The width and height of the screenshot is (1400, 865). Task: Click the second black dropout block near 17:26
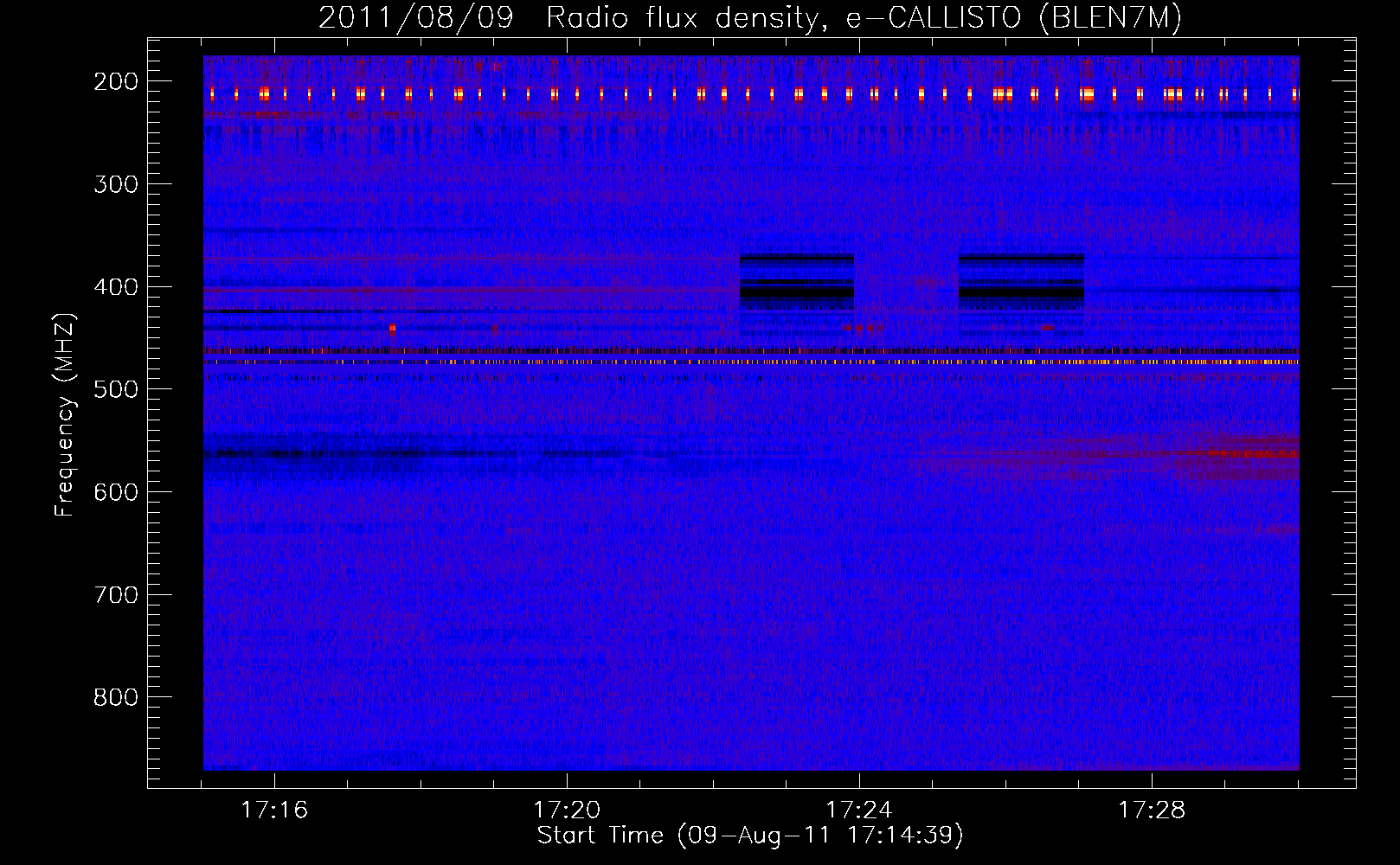tap(1021, 282)
